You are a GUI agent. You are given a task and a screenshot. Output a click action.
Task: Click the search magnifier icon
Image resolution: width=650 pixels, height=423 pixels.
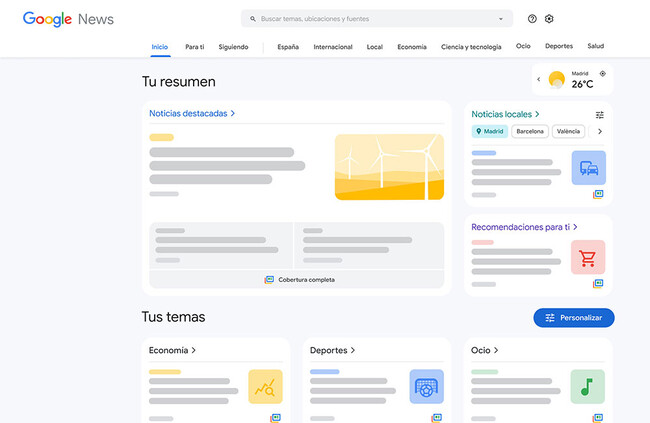coord(253,19)
